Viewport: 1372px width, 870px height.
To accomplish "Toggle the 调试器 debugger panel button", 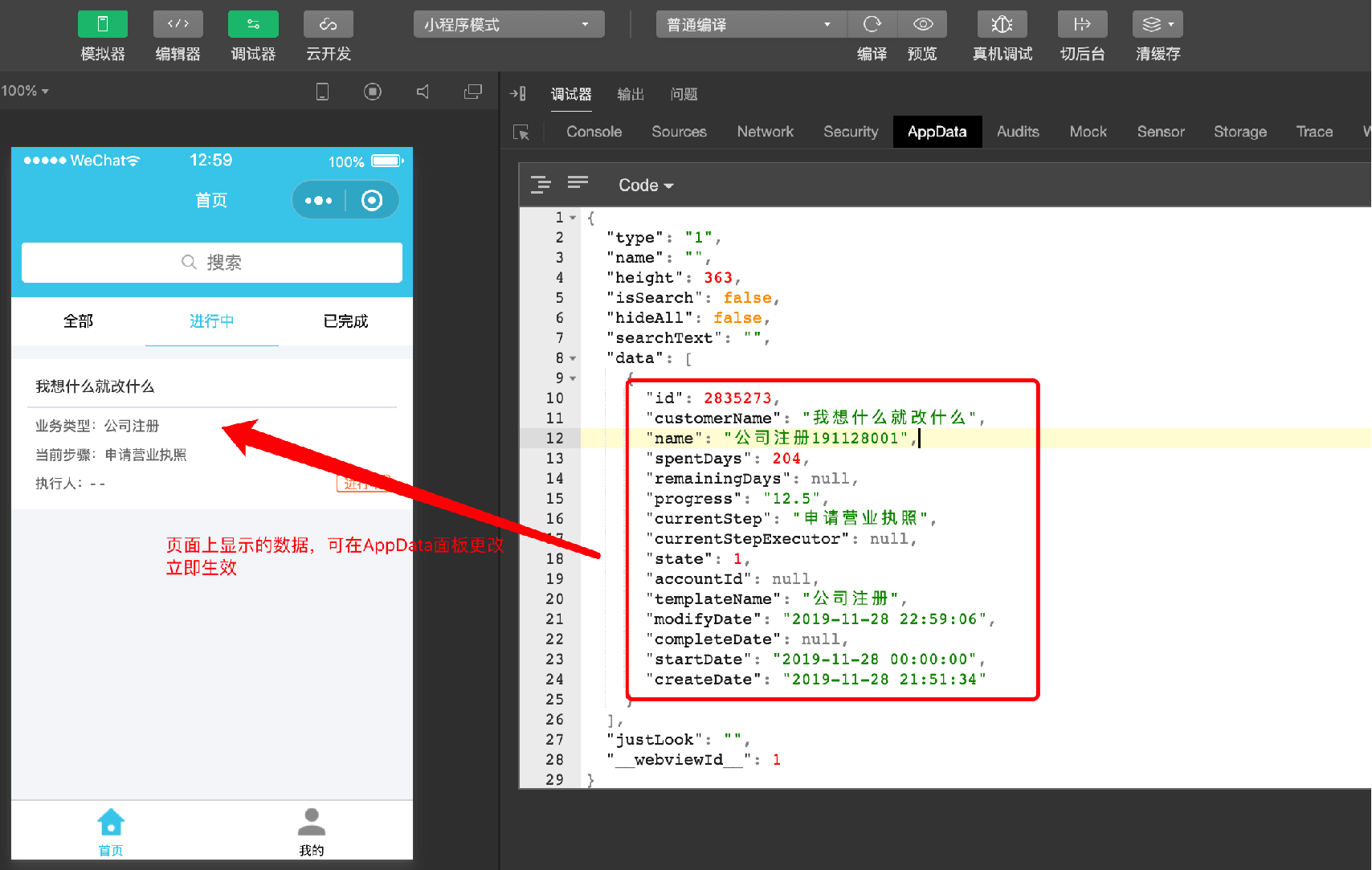I will [253, 24].
